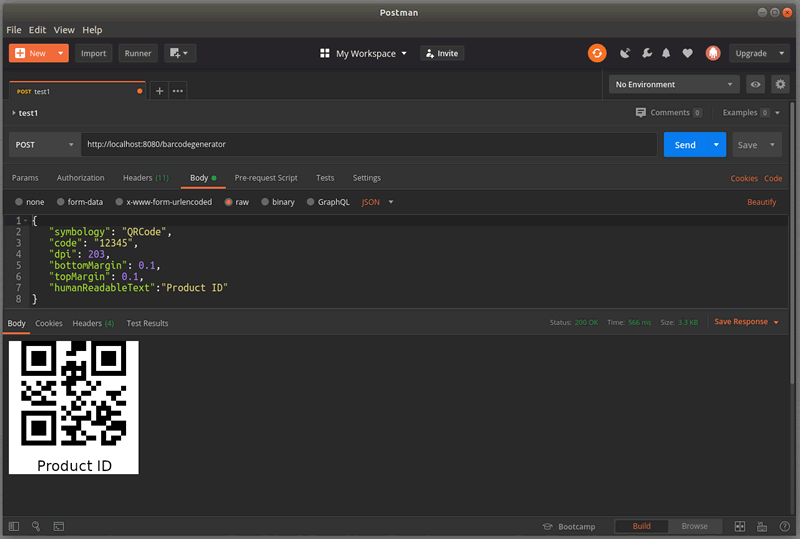Open the notifications bell icon

(x=666, y=53)
